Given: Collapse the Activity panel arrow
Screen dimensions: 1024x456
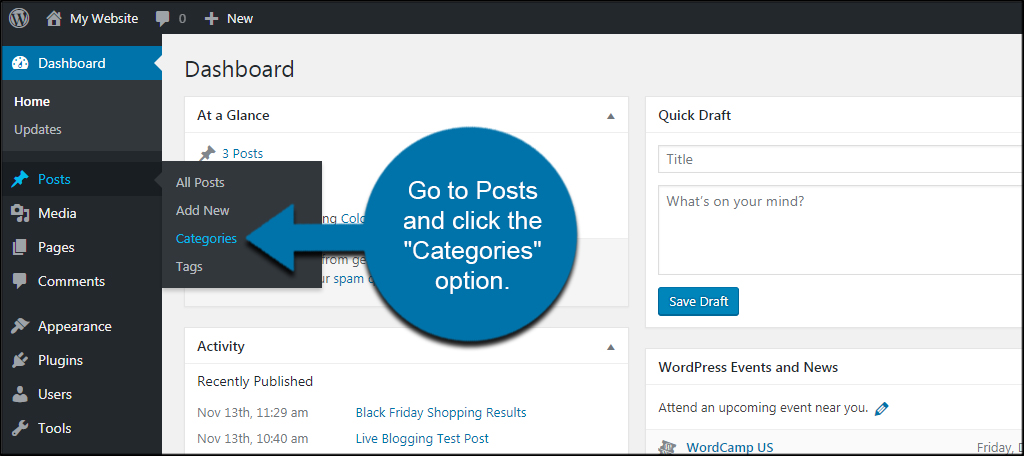Looking at the screenshot, I should pyautogui.click(x=611, y=347).
